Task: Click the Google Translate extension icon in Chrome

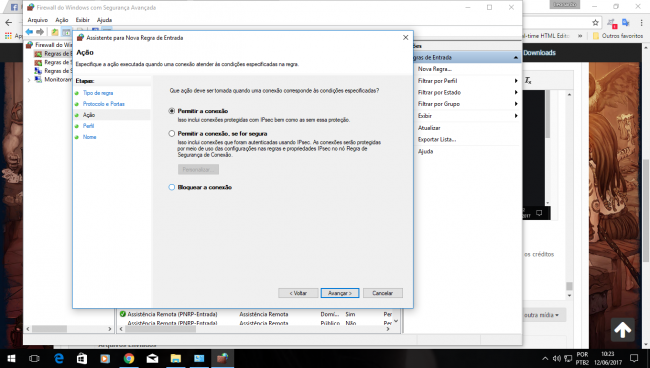Action: click(626, 23)
